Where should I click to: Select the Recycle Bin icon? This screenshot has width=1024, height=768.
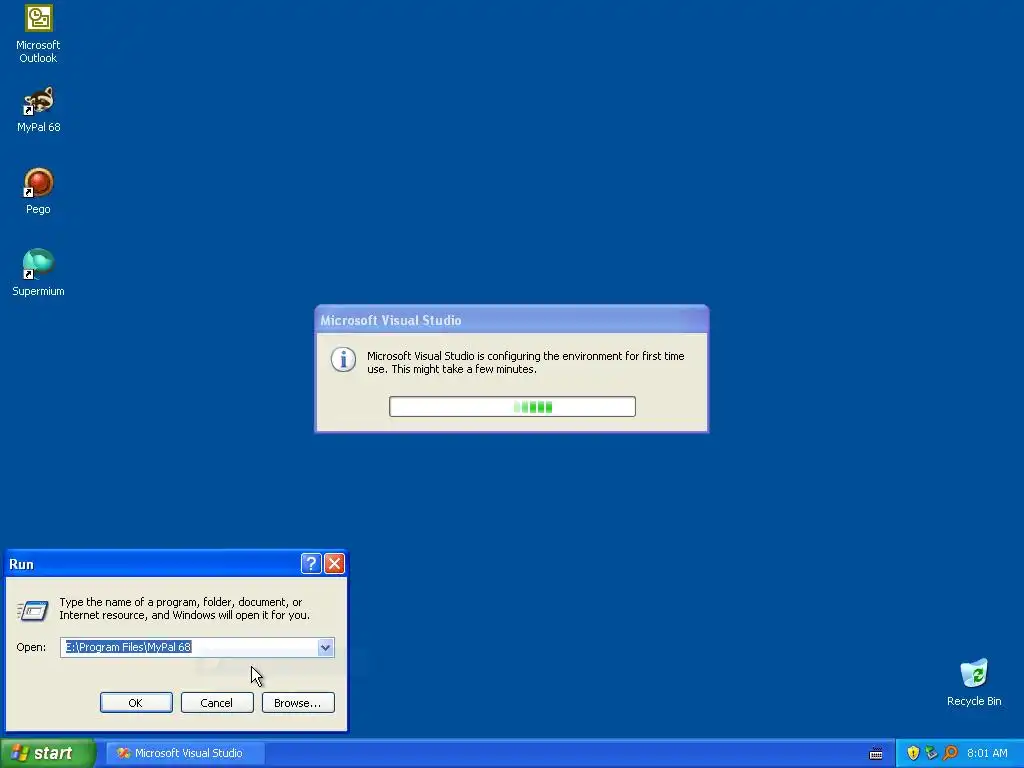point(974,683)
